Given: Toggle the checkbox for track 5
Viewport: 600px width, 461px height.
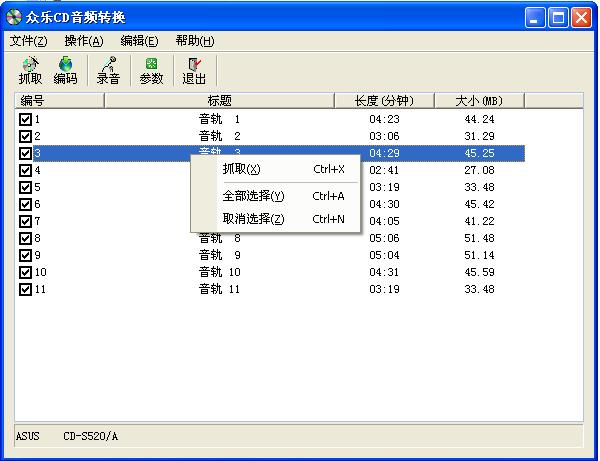Looking at the screenshot, I should 25,187.
